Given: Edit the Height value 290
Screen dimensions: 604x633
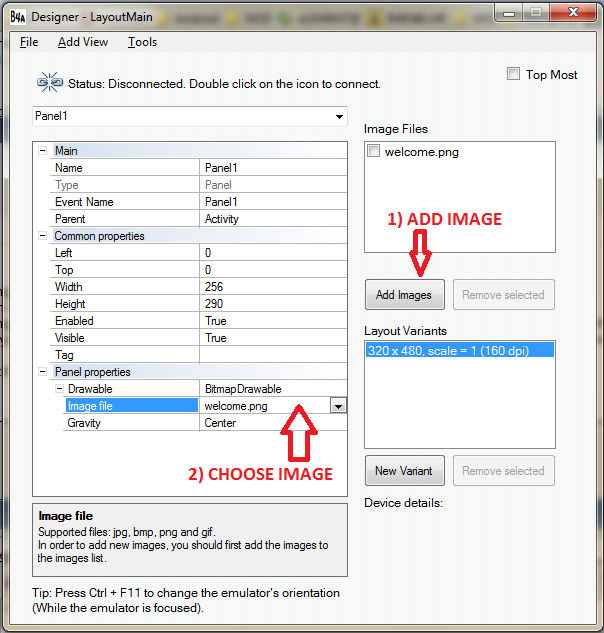Looking at the screenshot, I should pos(273,303).
